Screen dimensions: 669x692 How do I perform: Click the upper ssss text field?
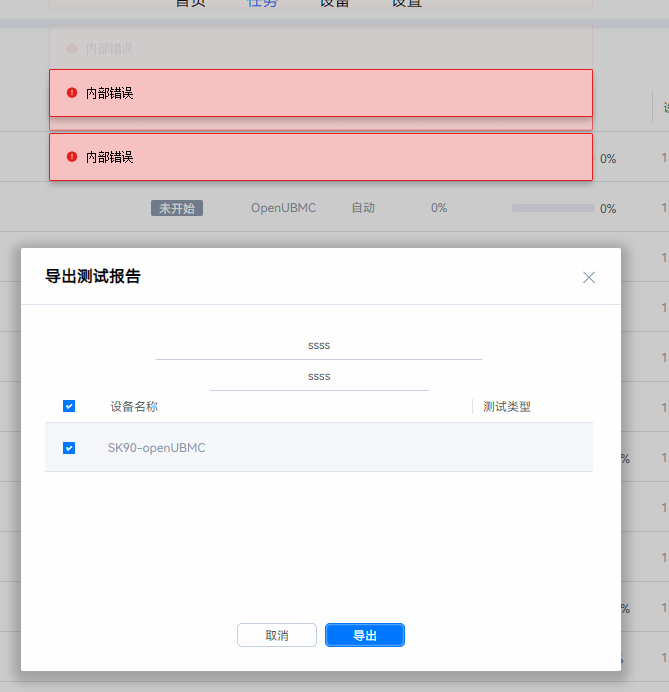click(319, 346)
